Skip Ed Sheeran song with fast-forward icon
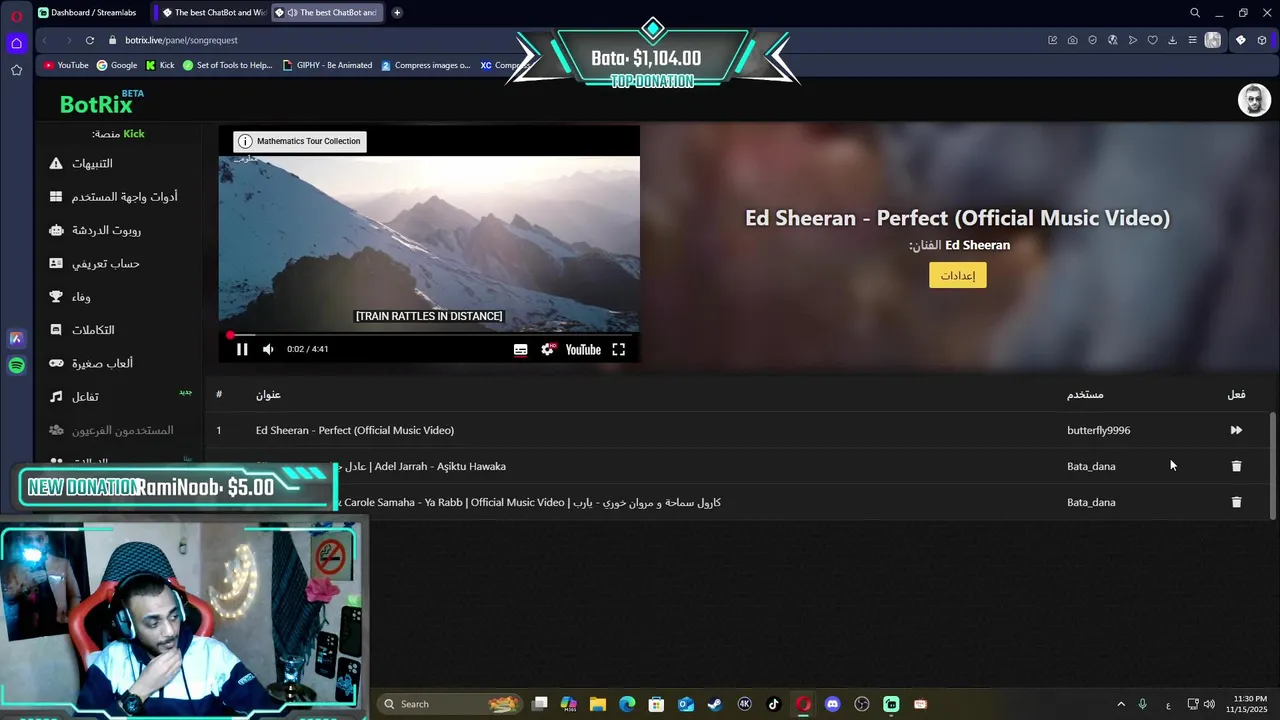This screenshot has height=720, width=1280. click(x=1236, y=430)
